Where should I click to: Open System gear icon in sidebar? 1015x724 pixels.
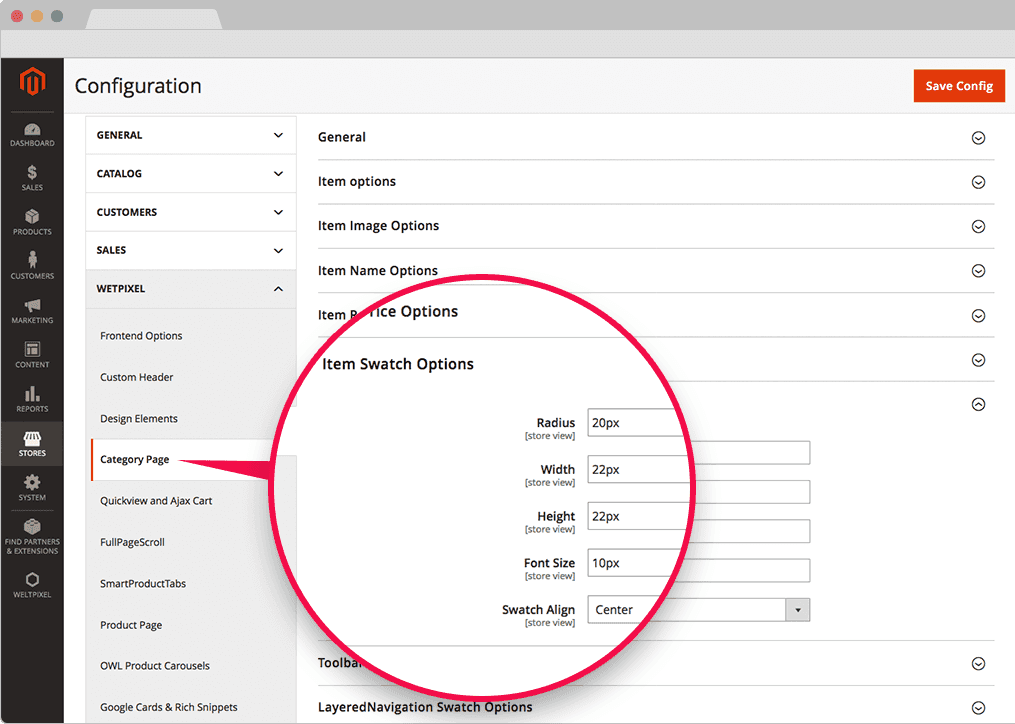coord(32,489)
